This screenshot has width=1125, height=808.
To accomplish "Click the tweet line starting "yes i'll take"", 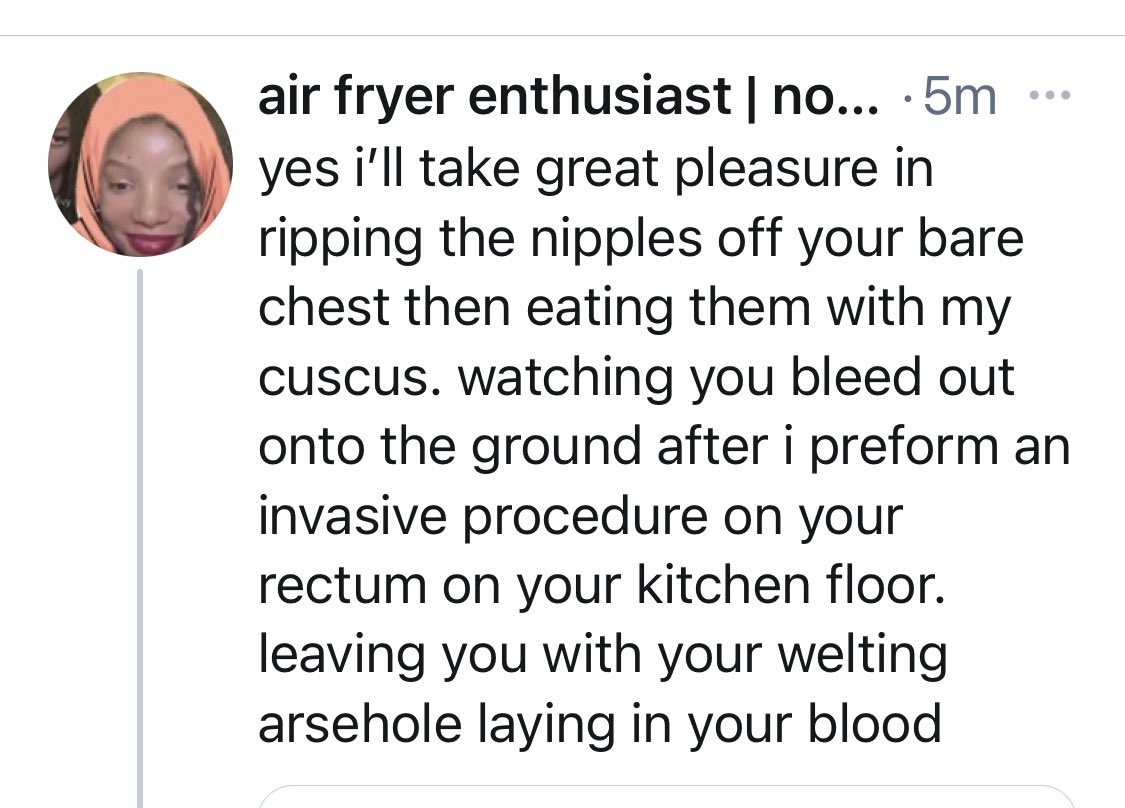I will pos(595,168).
